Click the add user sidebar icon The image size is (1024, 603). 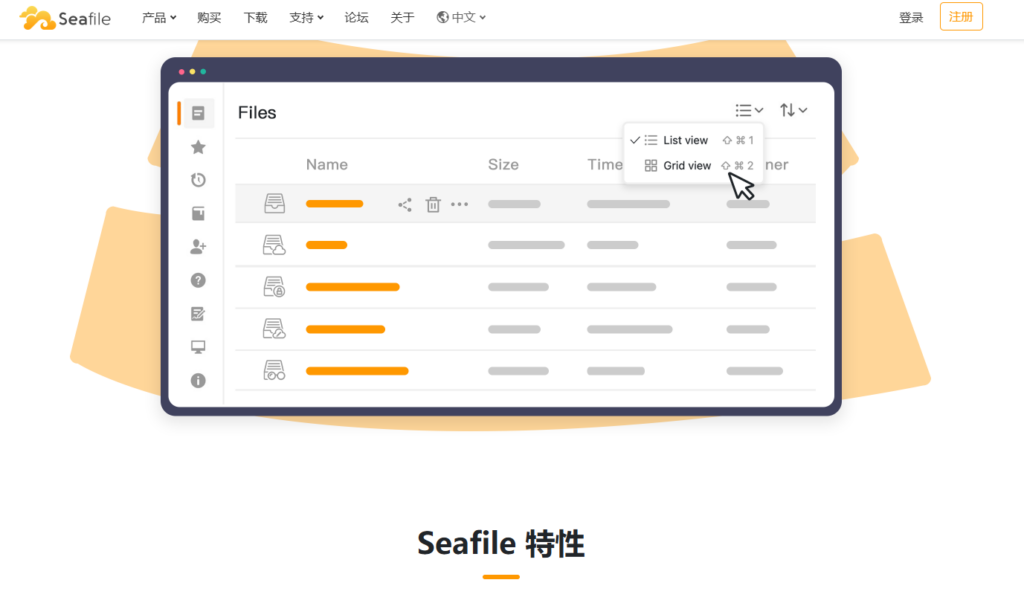point(198,247)
